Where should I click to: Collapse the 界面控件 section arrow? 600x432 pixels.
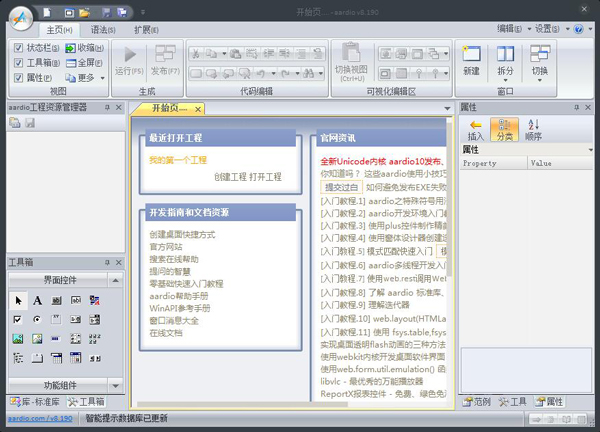115,280
